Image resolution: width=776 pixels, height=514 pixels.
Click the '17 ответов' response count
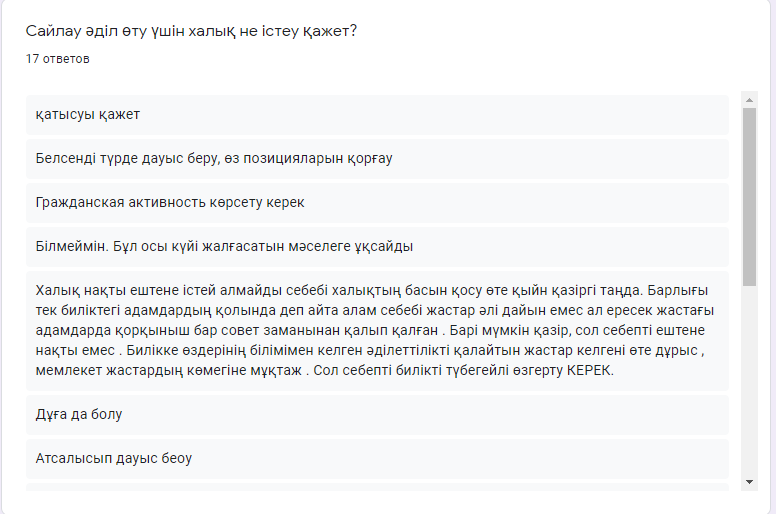pyautogui.click(x=57, y=59)
